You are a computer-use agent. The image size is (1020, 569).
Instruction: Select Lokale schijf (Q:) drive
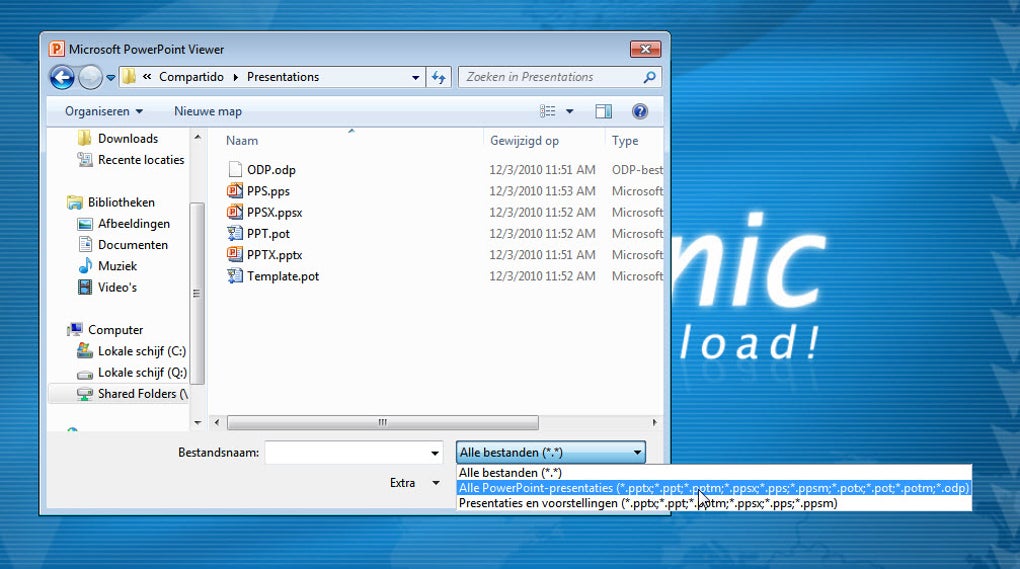click(x=141, y=373)
